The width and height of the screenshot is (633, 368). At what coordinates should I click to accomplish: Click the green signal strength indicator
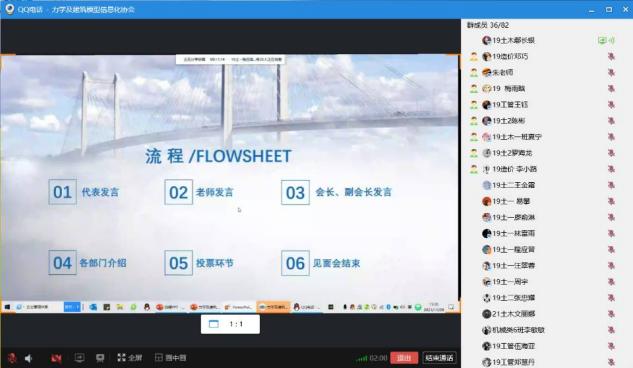[x=361, y=358]
